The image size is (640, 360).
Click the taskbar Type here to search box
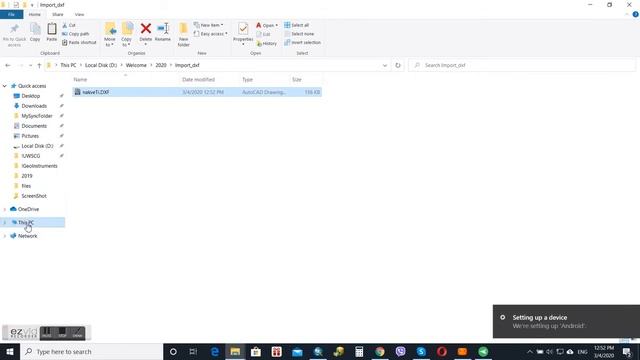pyautogui.click(x=91, y=351)
